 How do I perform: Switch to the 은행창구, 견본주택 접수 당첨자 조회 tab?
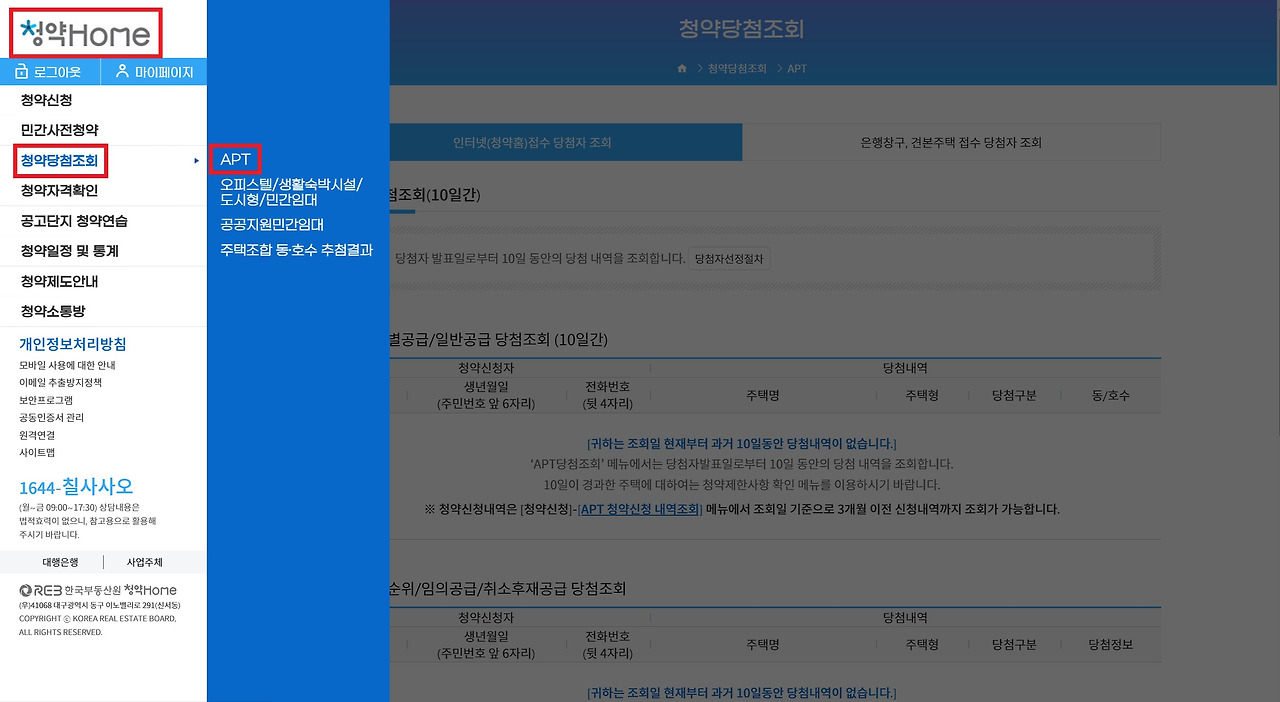[x=950, y=142]
